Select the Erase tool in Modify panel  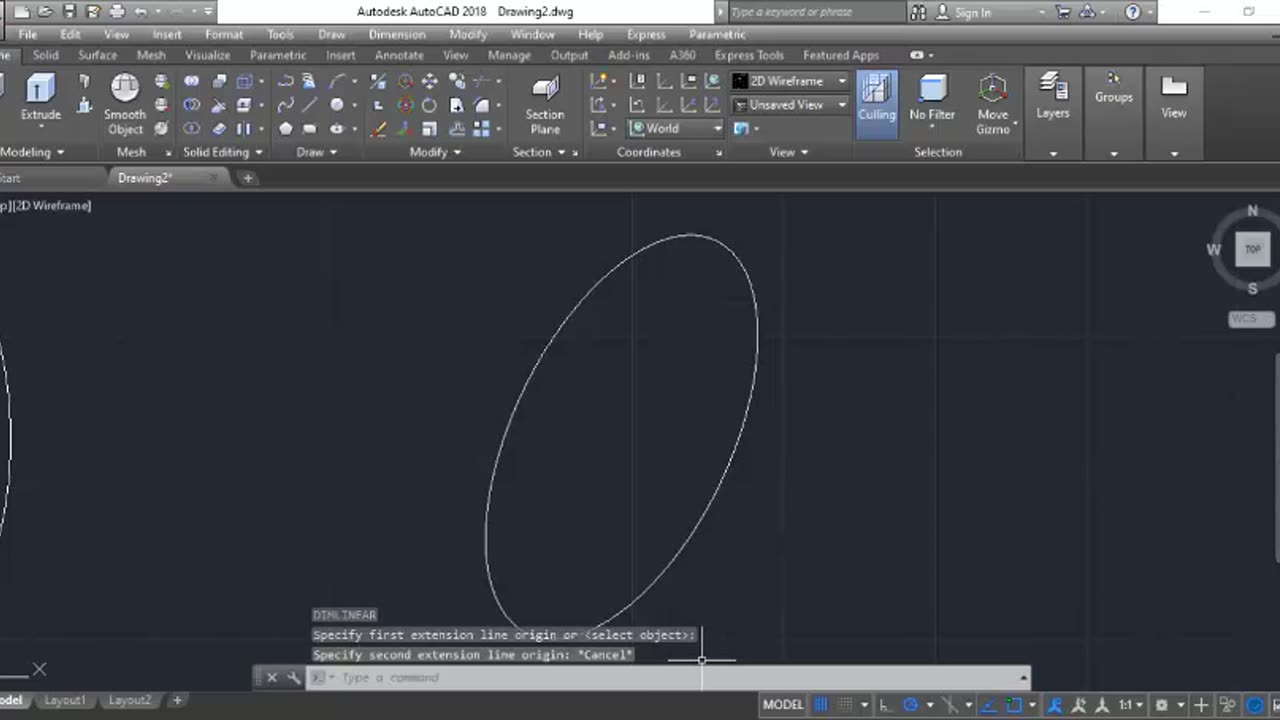(379, 129)
